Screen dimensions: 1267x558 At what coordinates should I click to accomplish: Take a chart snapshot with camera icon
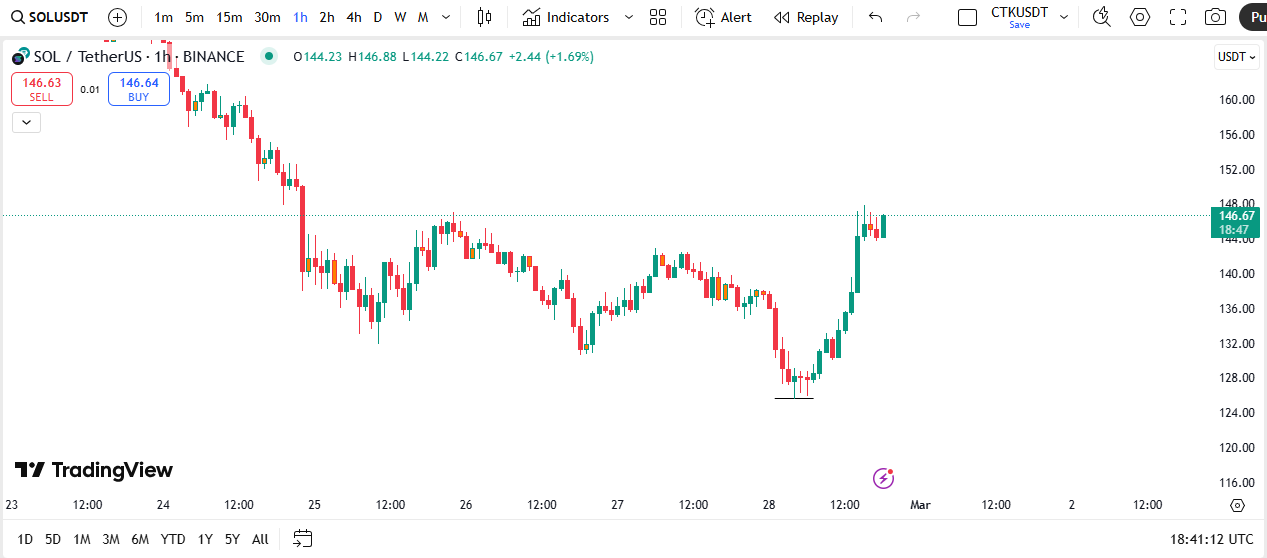[x=1215, y=17]
